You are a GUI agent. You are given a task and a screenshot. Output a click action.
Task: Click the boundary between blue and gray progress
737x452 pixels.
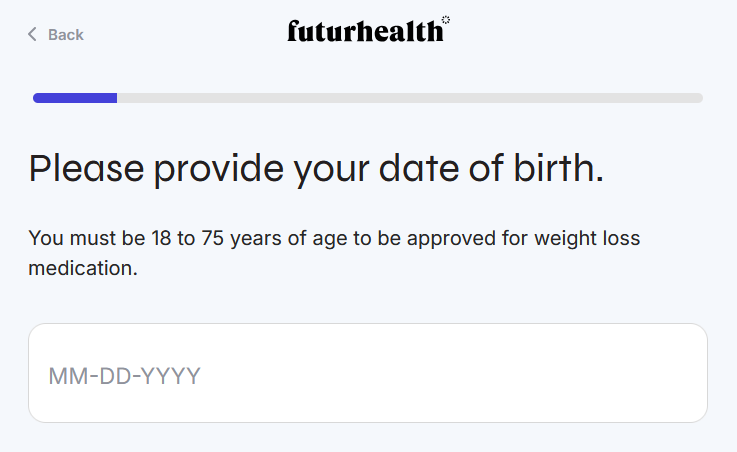(117, 98)
